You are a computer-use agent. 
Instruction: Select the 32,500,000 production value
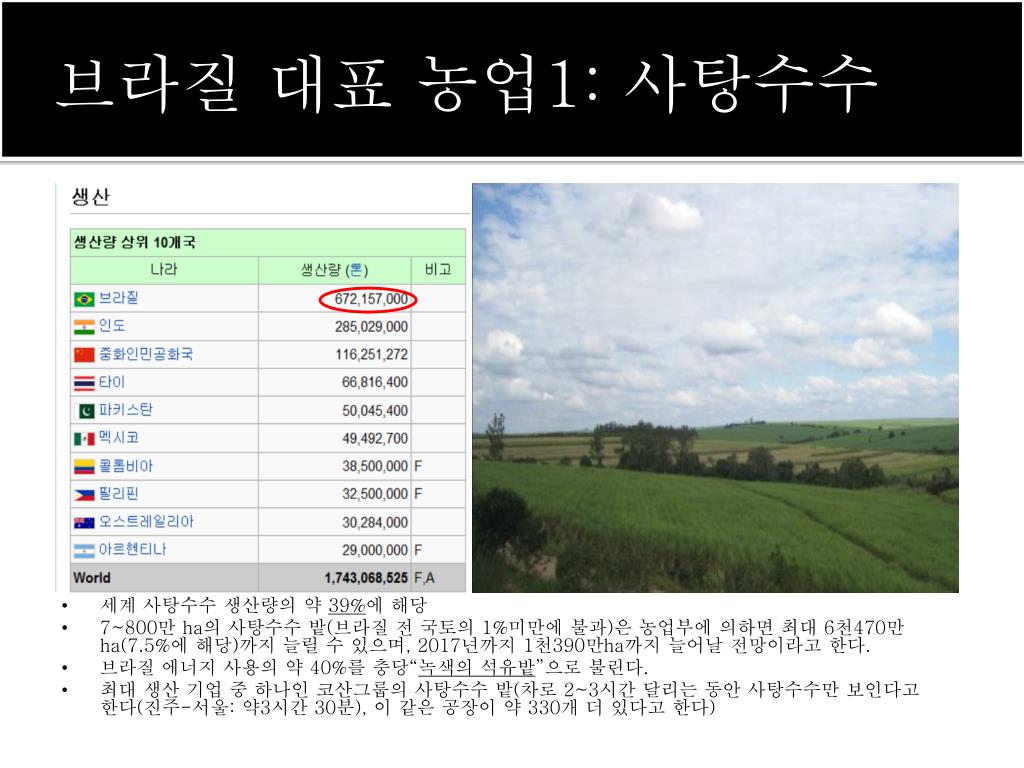[375, 494]
